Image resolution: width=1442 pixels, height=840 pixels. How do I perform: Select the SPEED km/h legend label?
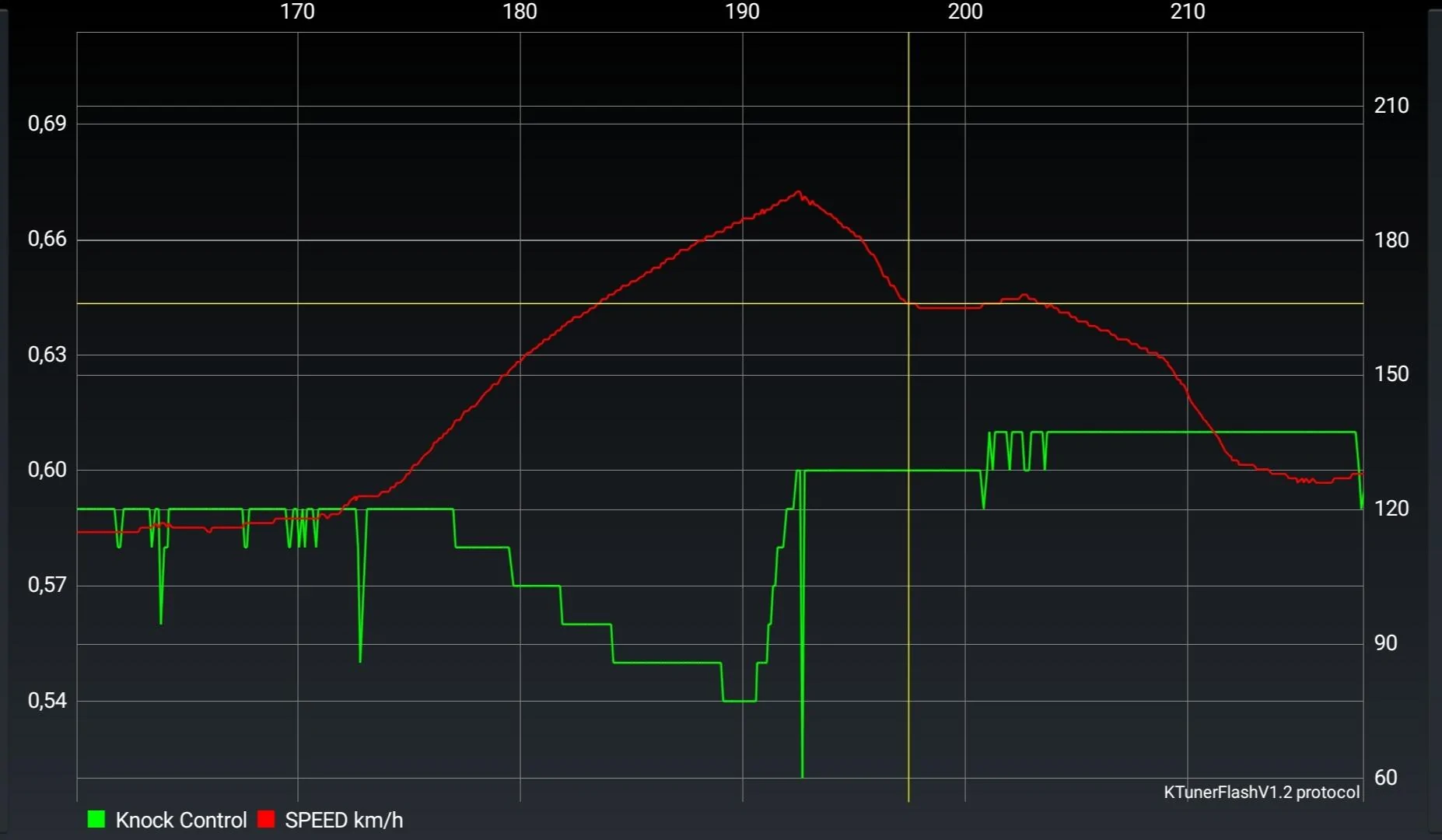[x=344, y=820]
